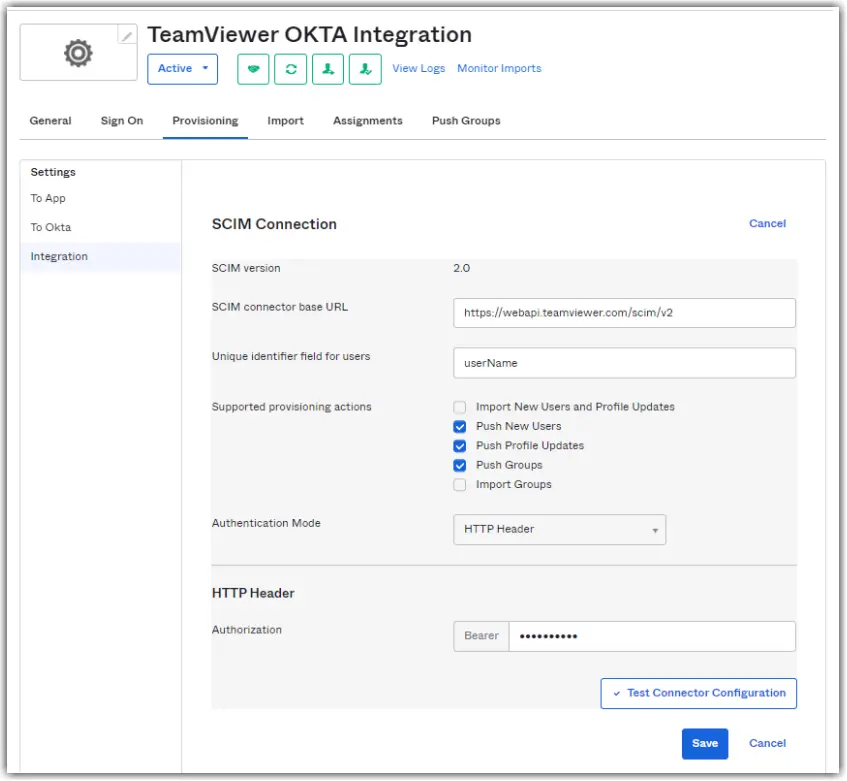Viewport: 847px width, 781px height.
Task: Open the Authentication Mode dropdown
Action: coord(559,529)
